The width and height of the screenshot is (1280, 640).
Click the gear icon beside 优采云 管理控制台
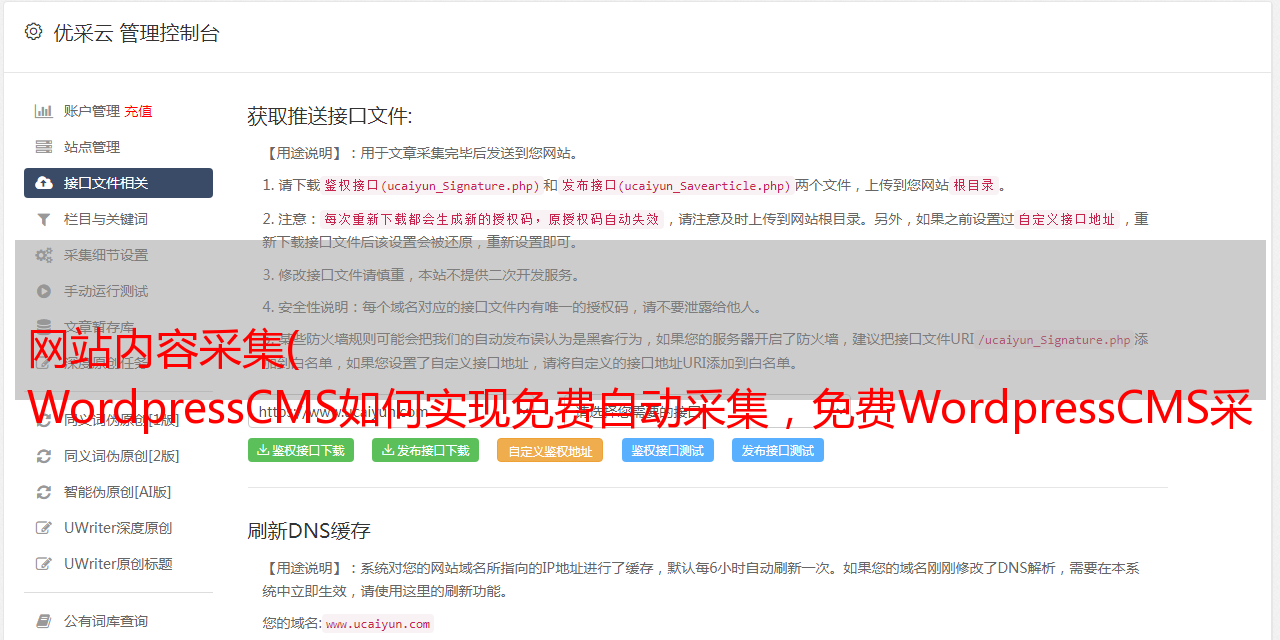(x=34, y=32)
